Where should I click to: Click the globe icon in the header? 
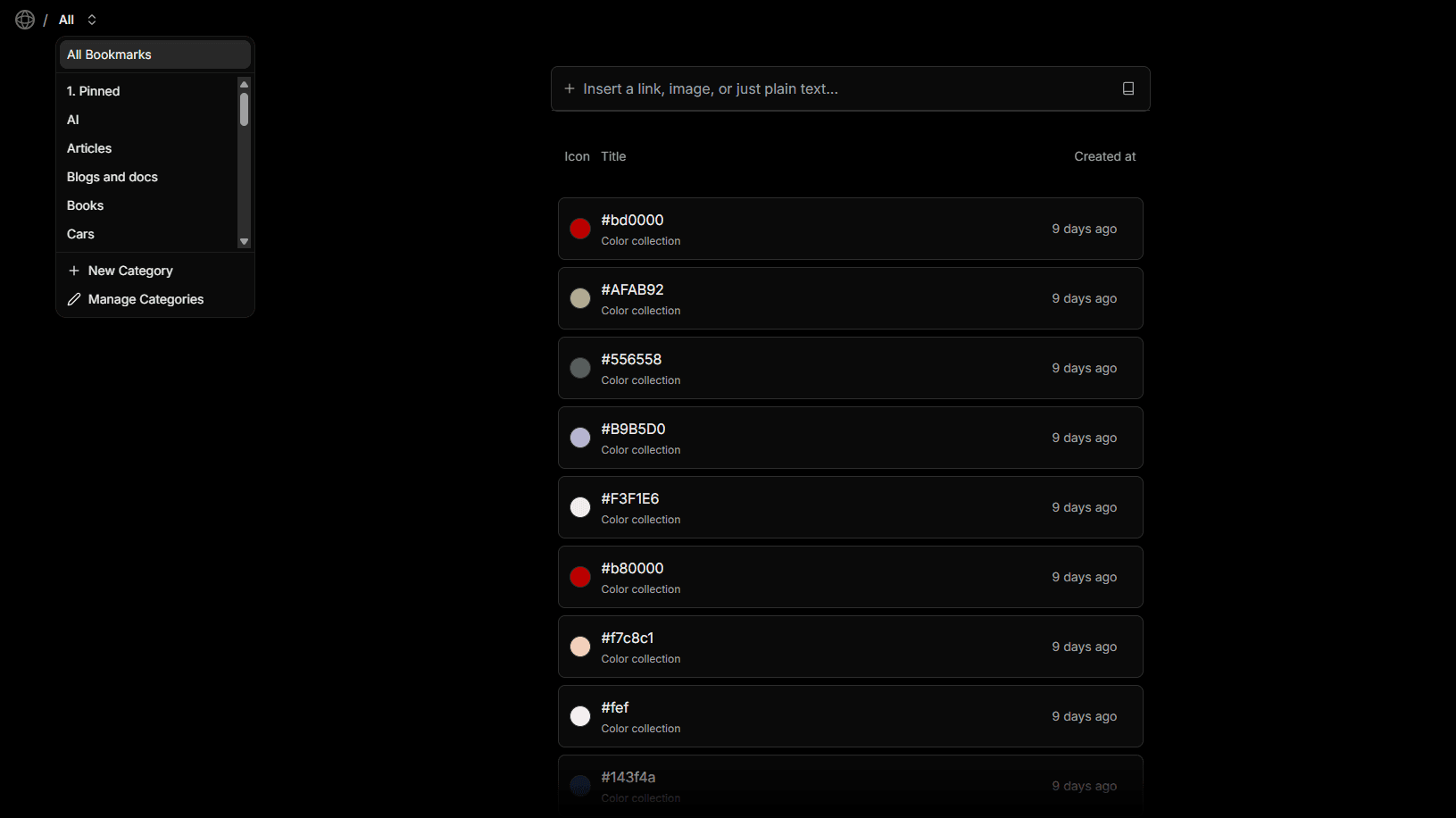pyautogui.click(x=25, y=20)
